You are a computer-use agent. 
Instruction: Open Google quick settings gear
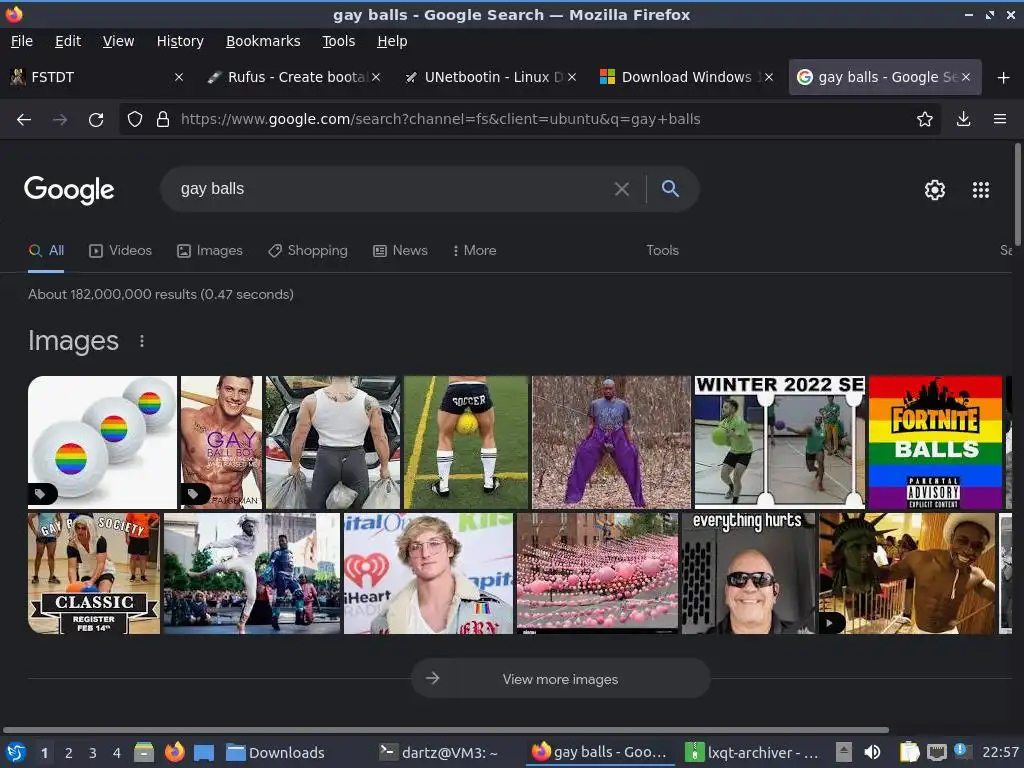935,190
